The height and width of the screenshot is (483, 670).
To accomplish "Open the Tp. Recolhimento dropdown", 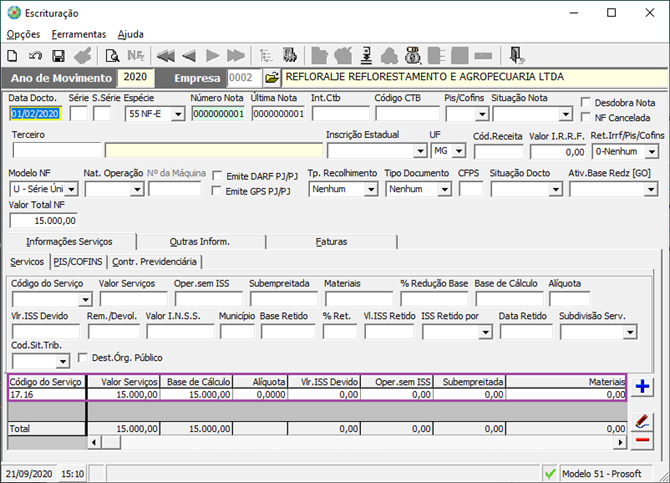I will click(371, 189).
